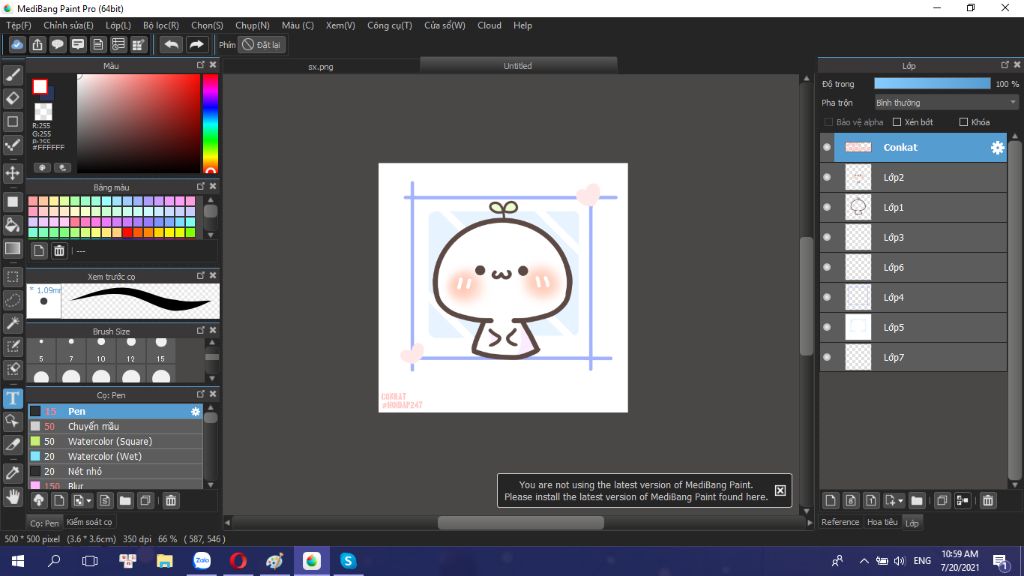Select the rectangular Select tool
The height and width of the screenshot is (576, 1024).
coord(12,277)
